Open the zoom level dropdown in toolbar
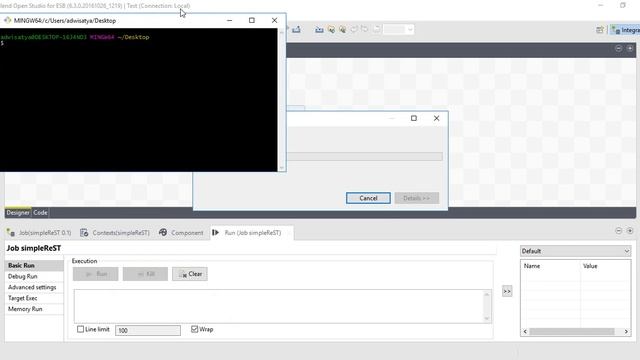640x360 pixels. pyautogui.click(x=410, y=29)
